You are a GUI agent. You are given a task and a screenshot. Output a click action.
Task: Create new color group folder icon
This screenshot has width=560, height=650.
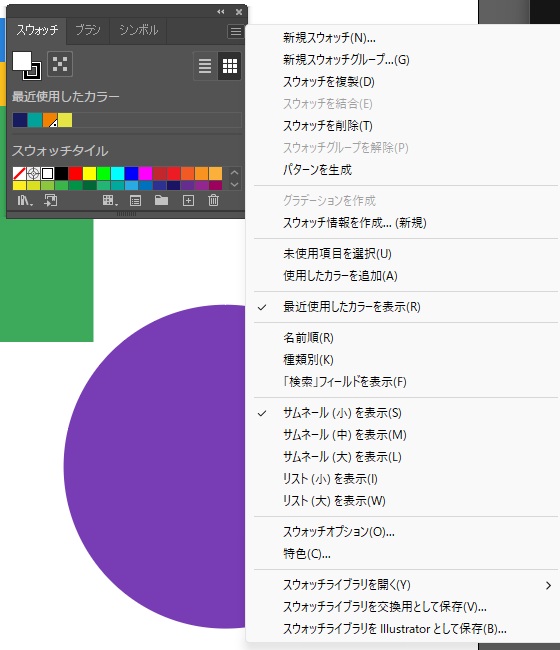pyautogui.click(x=161, y=201)
